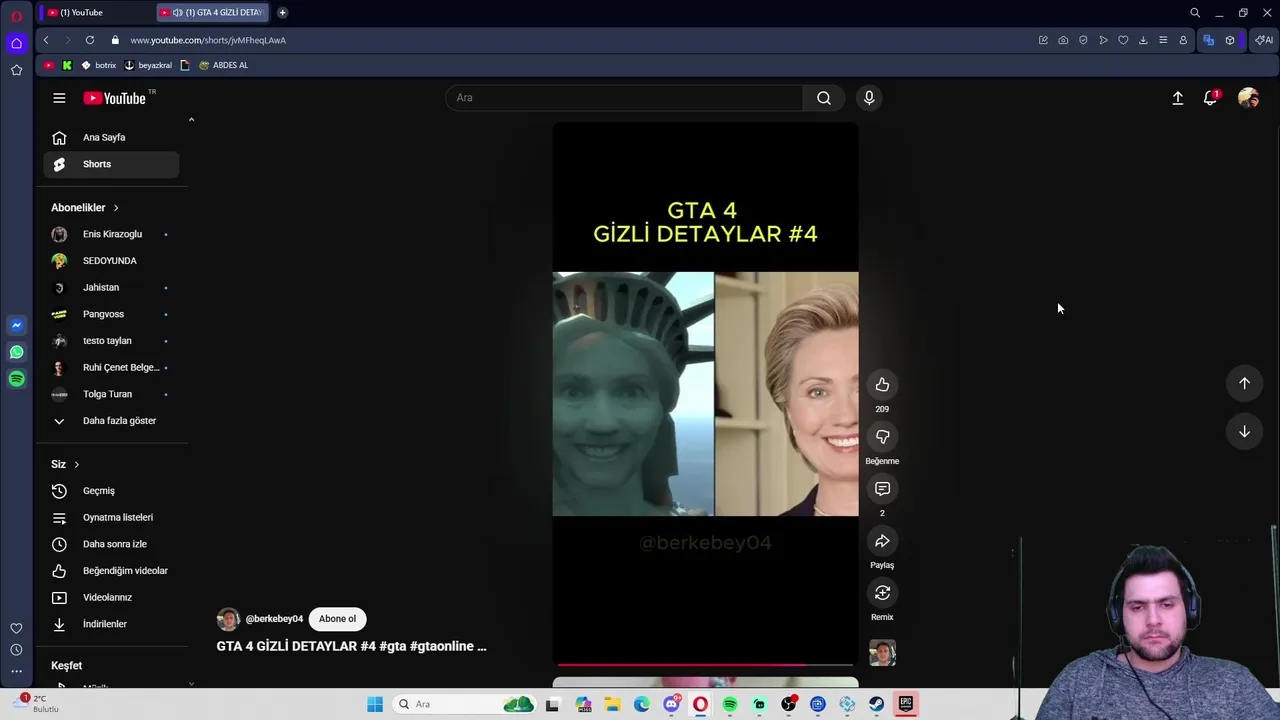Open Epic Games from the taskbar
The height and width of the screenshot is (720, 1280).
pos(905,704)
